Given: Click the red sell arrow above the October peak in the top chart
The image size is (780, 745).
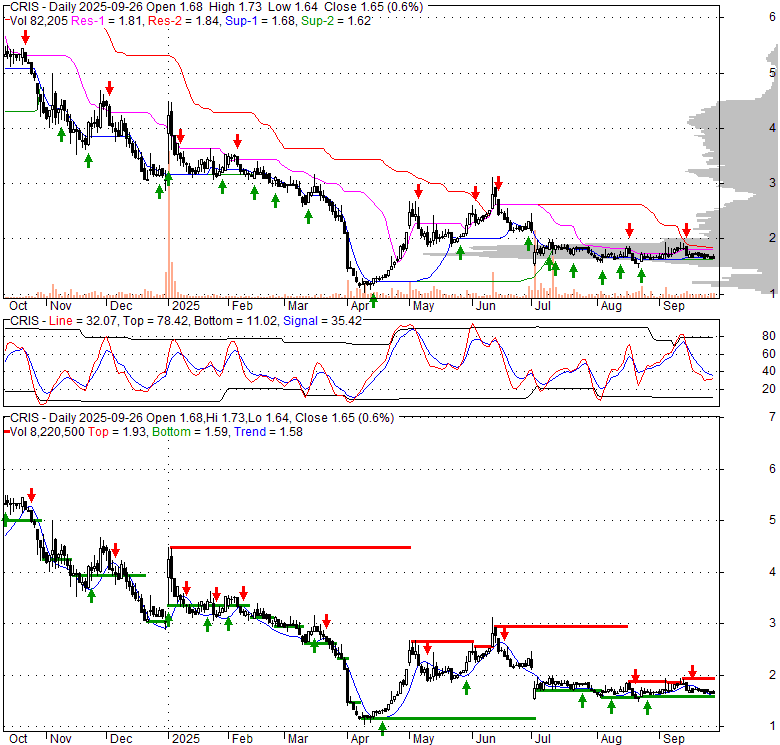Looking at the screenshot, I should tap(25, 37).
